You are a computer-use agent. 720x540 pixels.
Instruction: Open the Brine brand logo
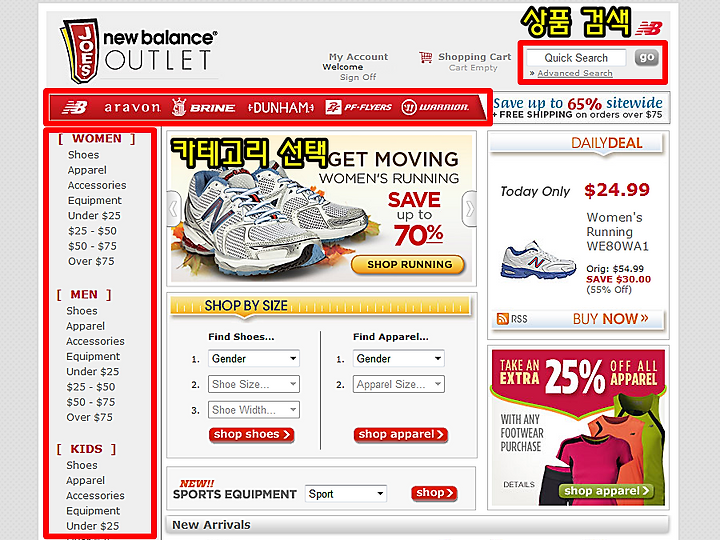[203, 107]
